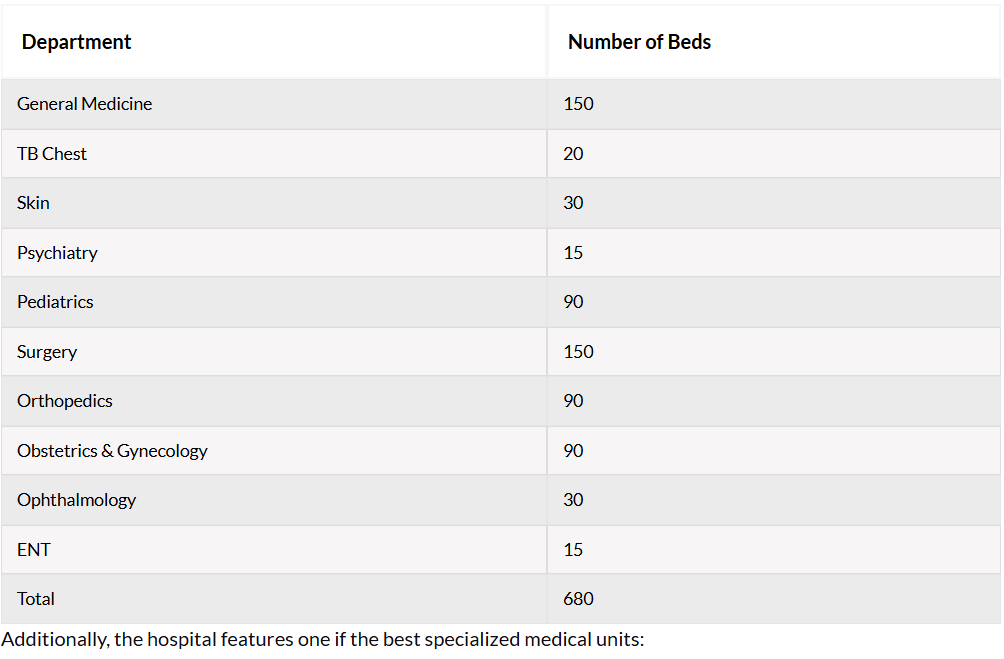
Task: Select the Total row label
Action: point(36,599)
